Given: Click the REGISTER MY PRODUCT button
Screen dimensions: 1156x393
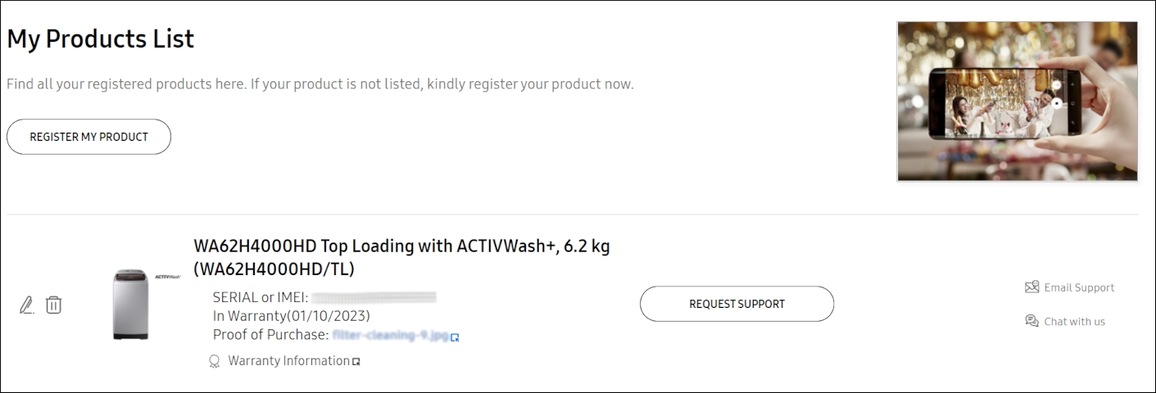Looking at the screenshot, I should point(88,136).
